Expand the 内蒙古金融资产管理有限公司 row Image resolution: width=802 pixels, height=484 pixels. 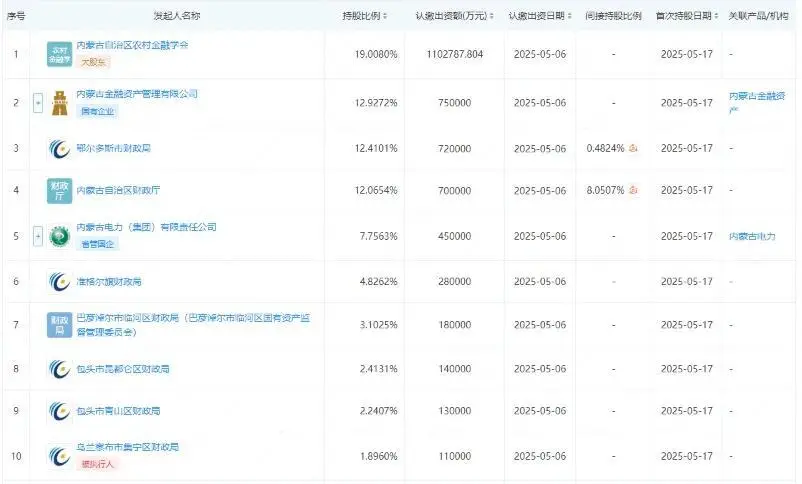[x=38, y=103]
